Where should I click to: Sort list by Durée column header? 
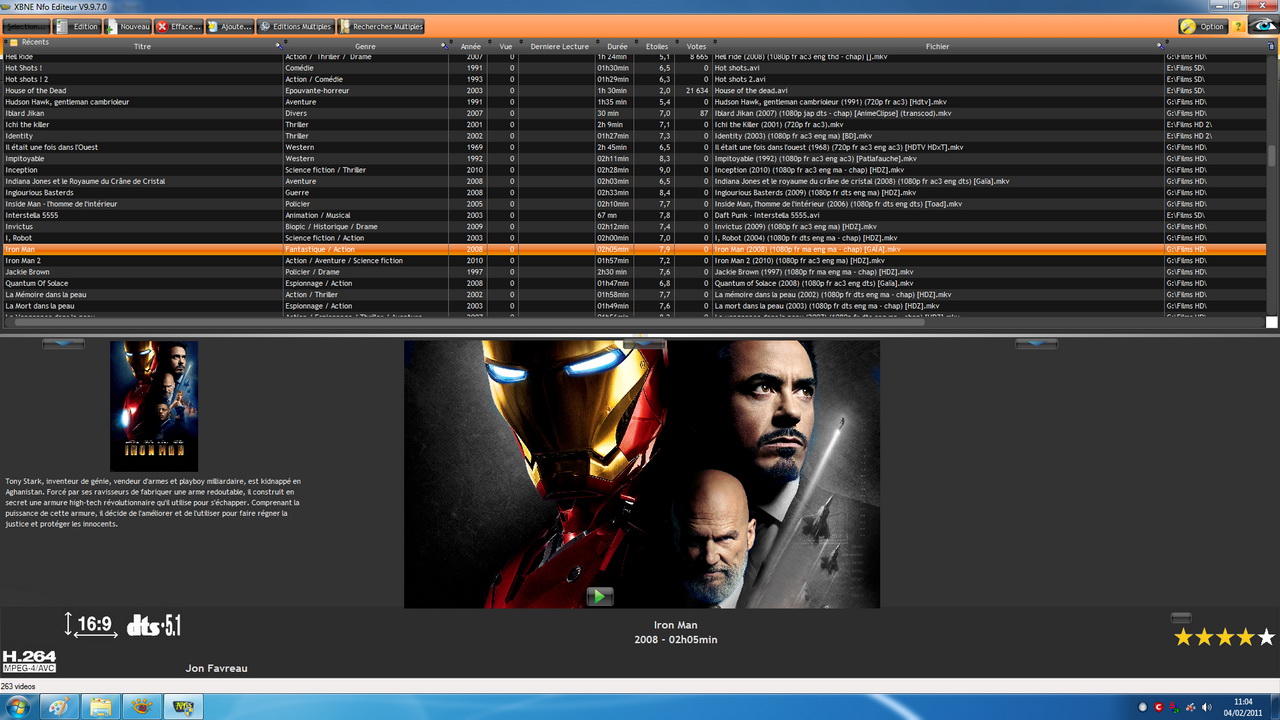[x=617, y=46]
